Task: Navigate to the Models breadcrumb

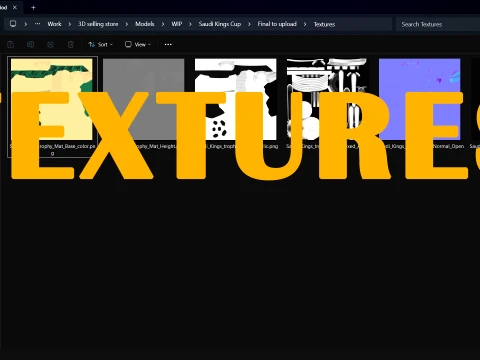Action: pos(145,24)
